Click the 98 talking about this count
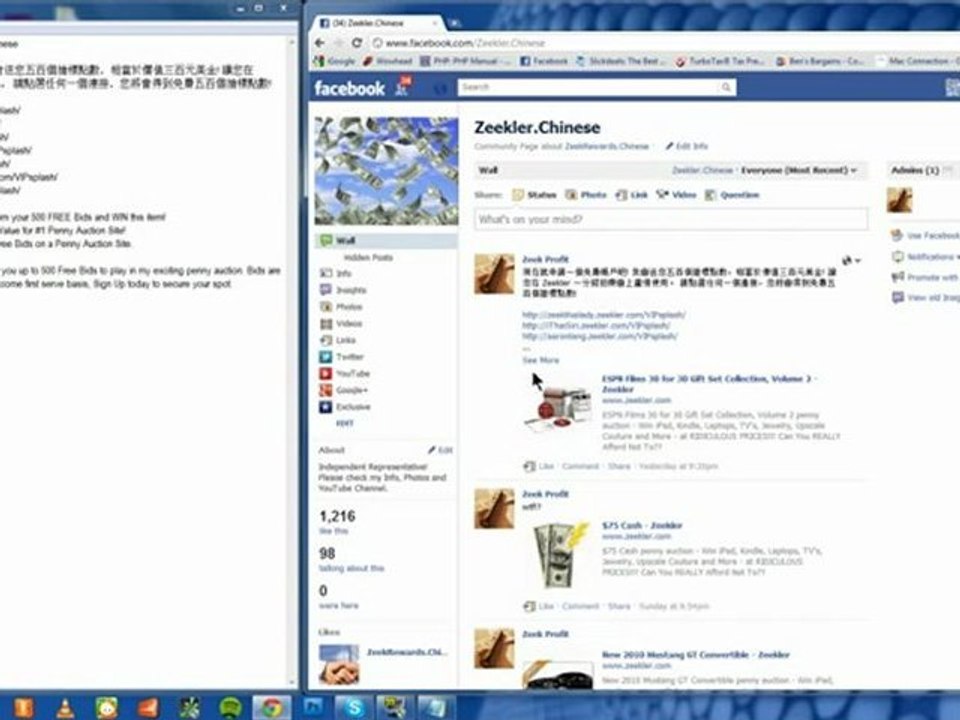 tap(328, 553)
